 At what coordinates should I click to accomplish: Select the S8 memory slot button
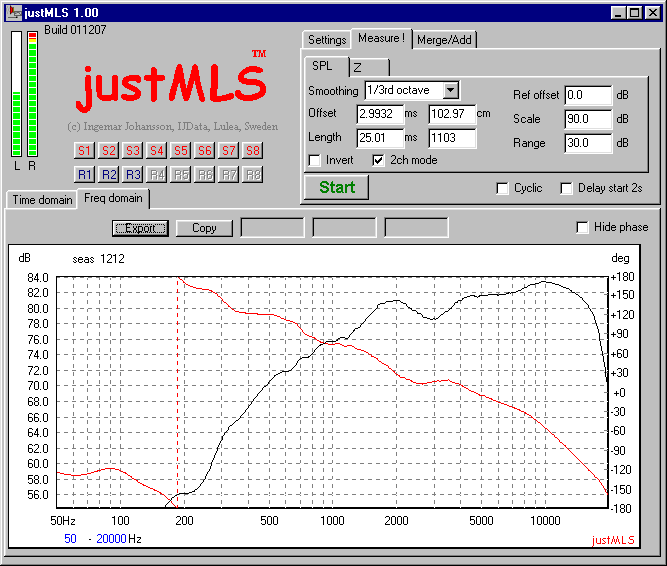coord(252,151)
